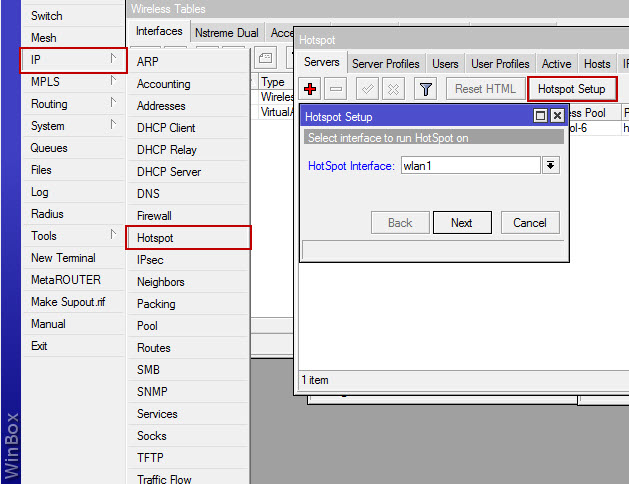The width and height of the screenshot is (629, 484).
Task: Open Socks from the IP submenu
Action: point(188,436)
